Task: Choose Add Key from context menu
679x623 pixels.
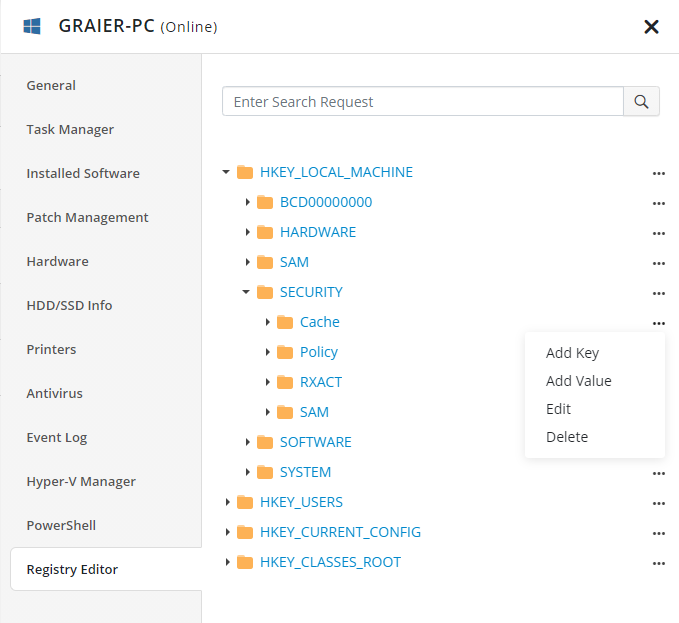Action: (x=572, y=353)
